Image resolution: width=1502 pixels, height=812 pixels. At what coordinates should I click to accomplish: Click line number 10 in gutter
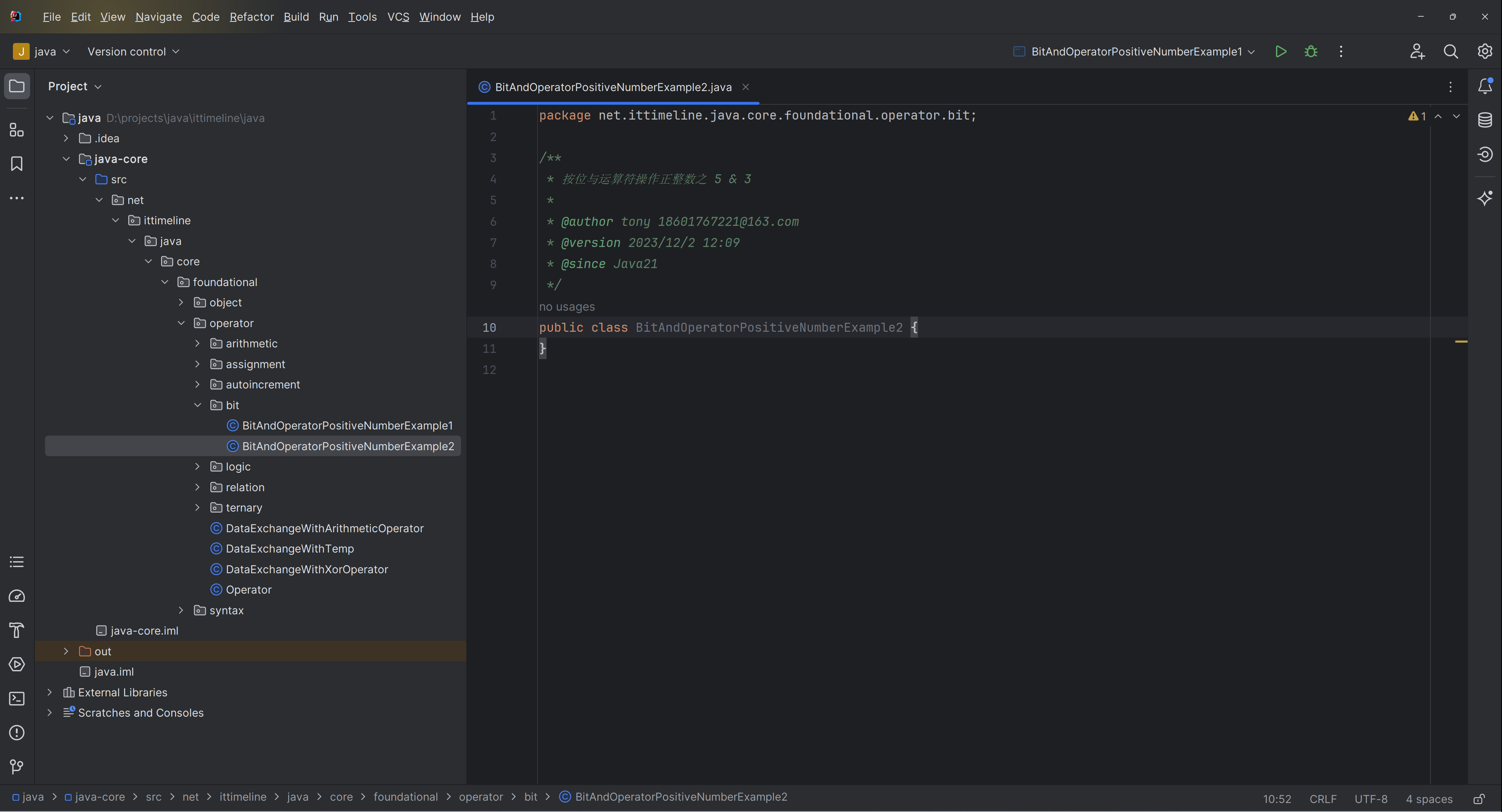coord(489,327)
